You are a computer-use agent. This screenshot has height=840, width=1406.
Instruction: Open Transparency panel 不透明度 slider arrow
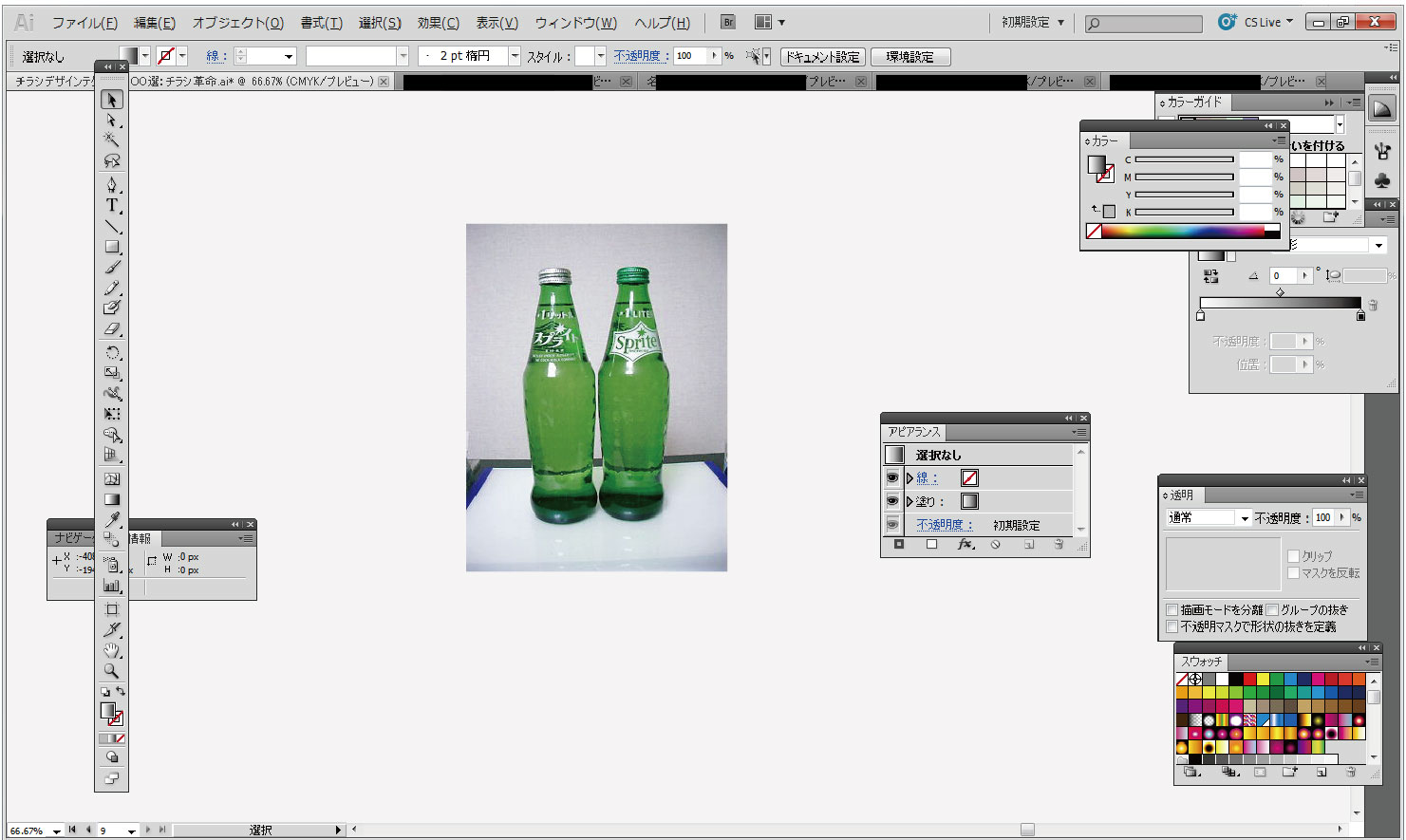[1341, 518]
